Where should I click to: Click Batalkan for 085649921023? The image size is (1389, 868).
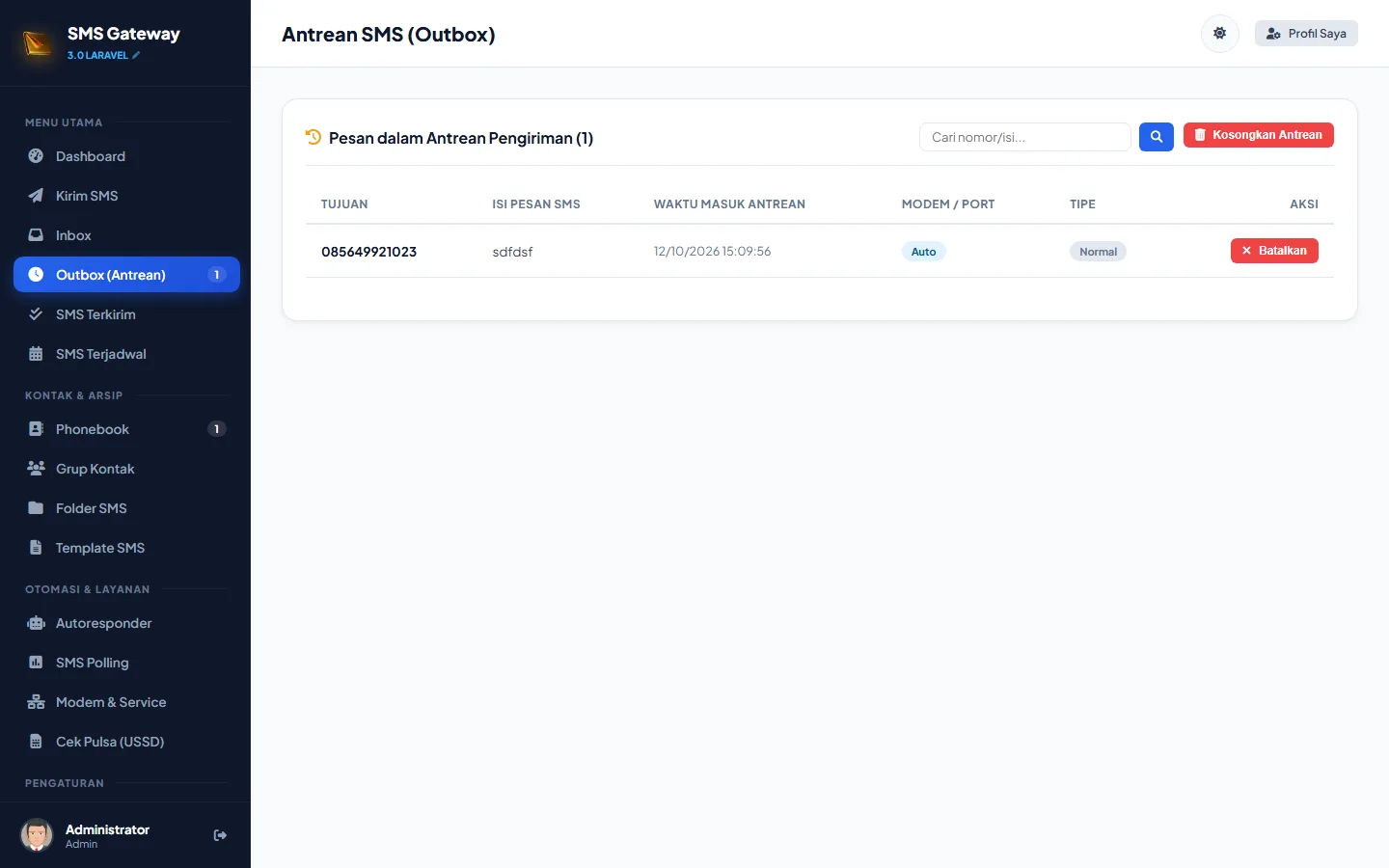click(x=1274, y=251)
